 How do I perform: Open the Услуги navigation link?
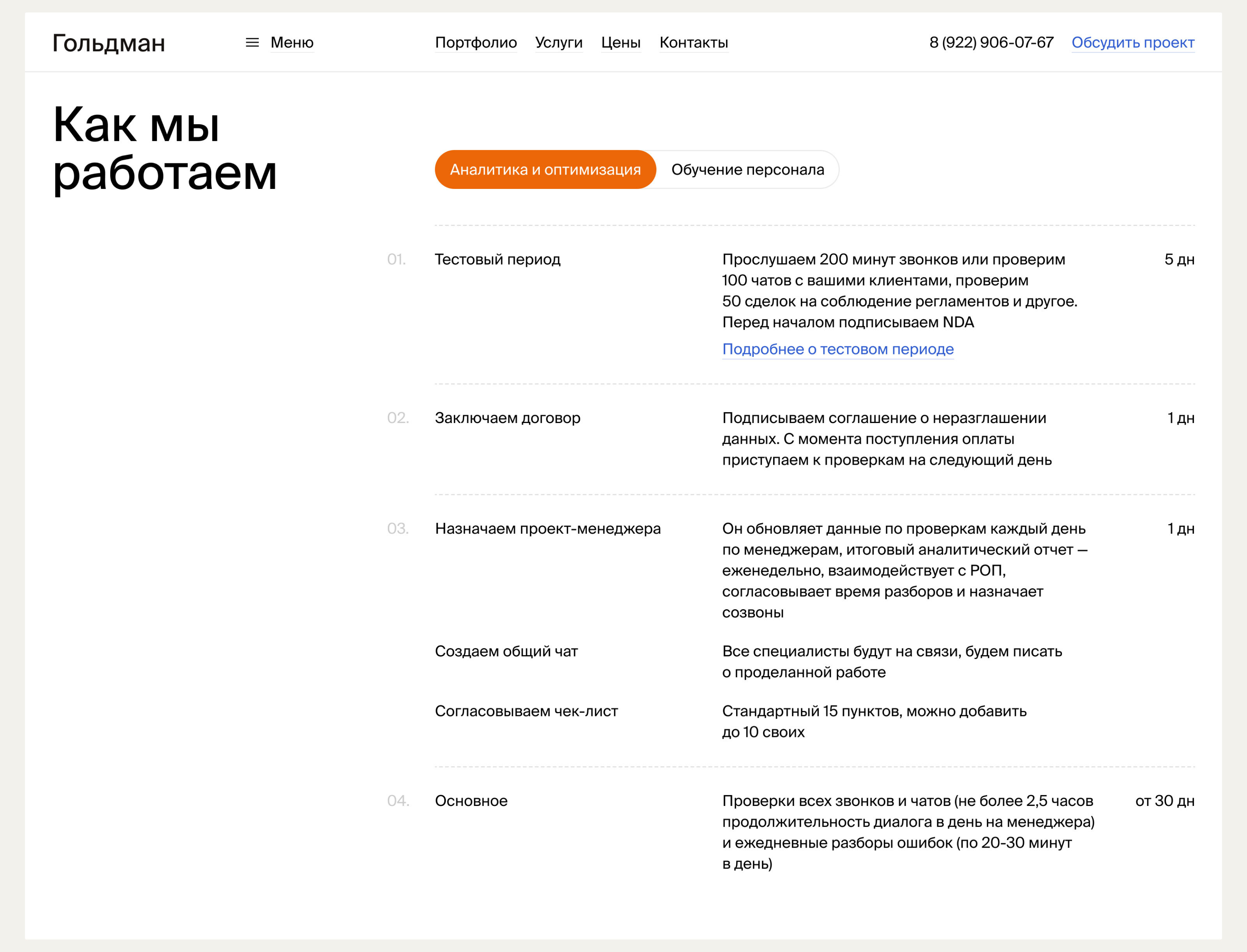coord(558,42)
